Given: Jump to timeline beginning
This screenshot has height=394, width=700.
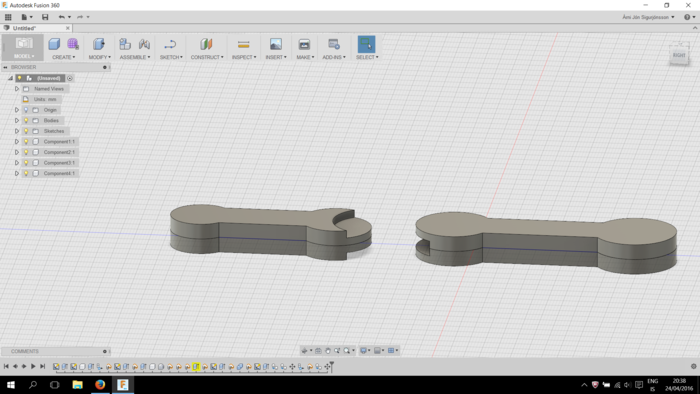Looking at the screenshot, I should coord(6,366).
